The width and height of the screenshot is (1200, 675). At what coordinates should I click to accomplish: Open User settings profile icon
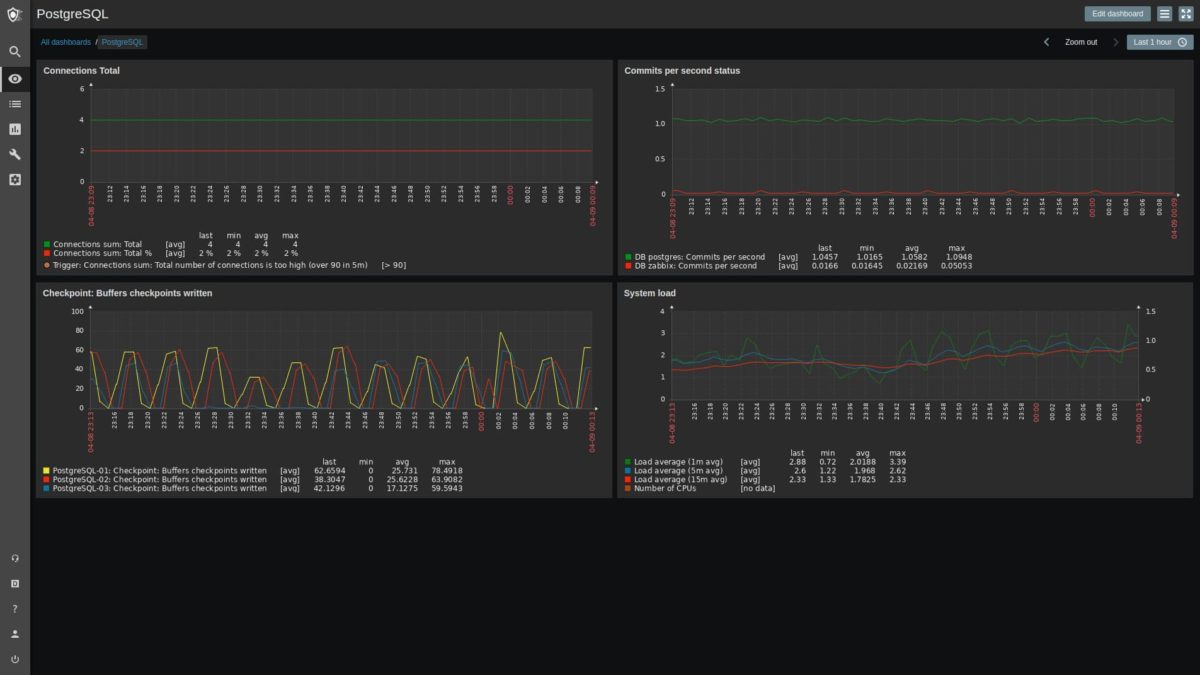[14, 634]
